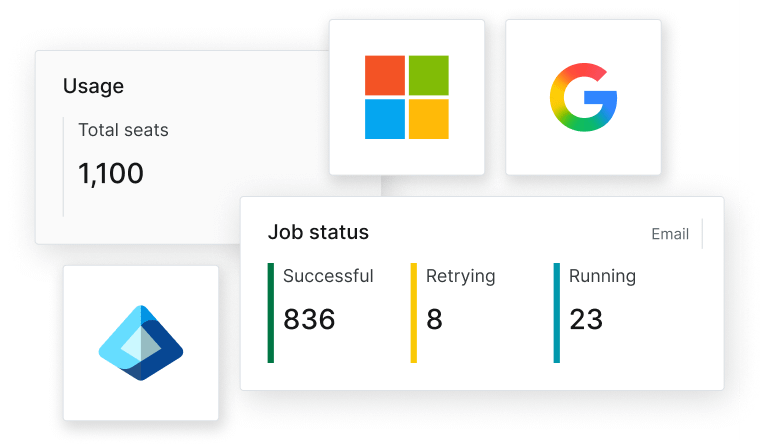Image resolution: width=768 pixels, height=446 pixels.
Task: Click the vertical divider right of Email
Action: pos(702,234)
